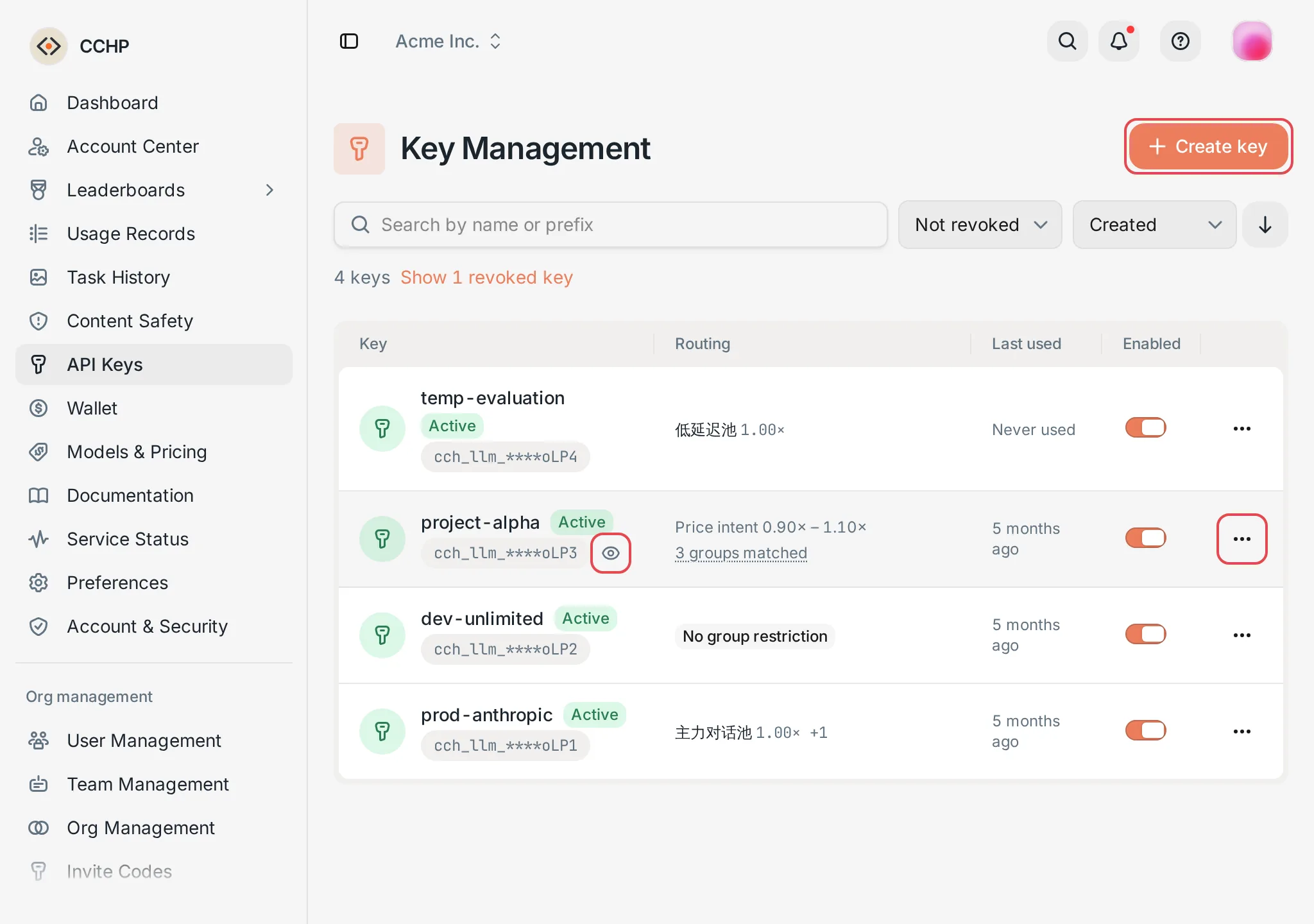Screen dimensions: 1314x924
Task: Open the search icon in the header
Action: [x=1068, y=41]
